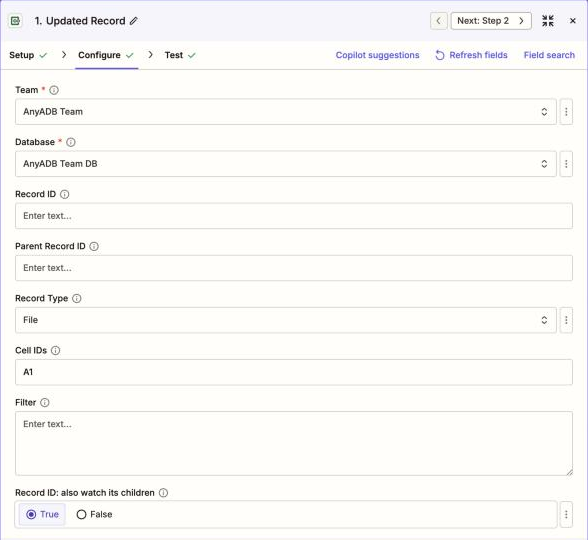
Task: Open the Team dropdown showing AnyADB Team
Action: 286,112
